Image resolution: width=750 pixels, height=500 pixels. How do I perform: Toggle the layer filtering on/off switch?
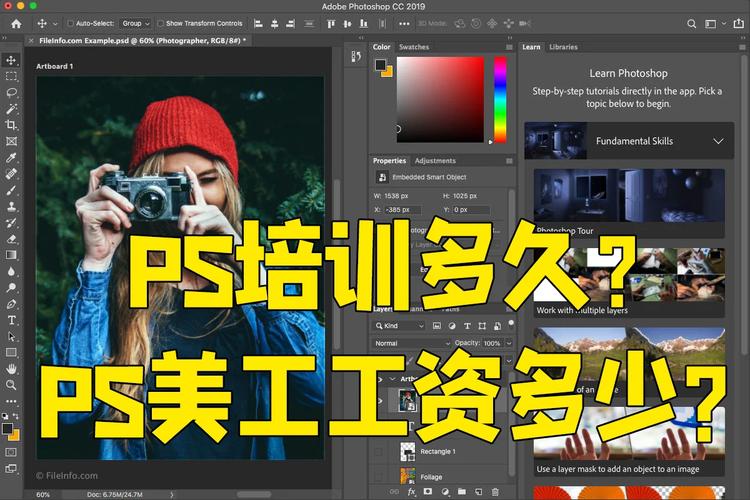click(x=511, y=323)
